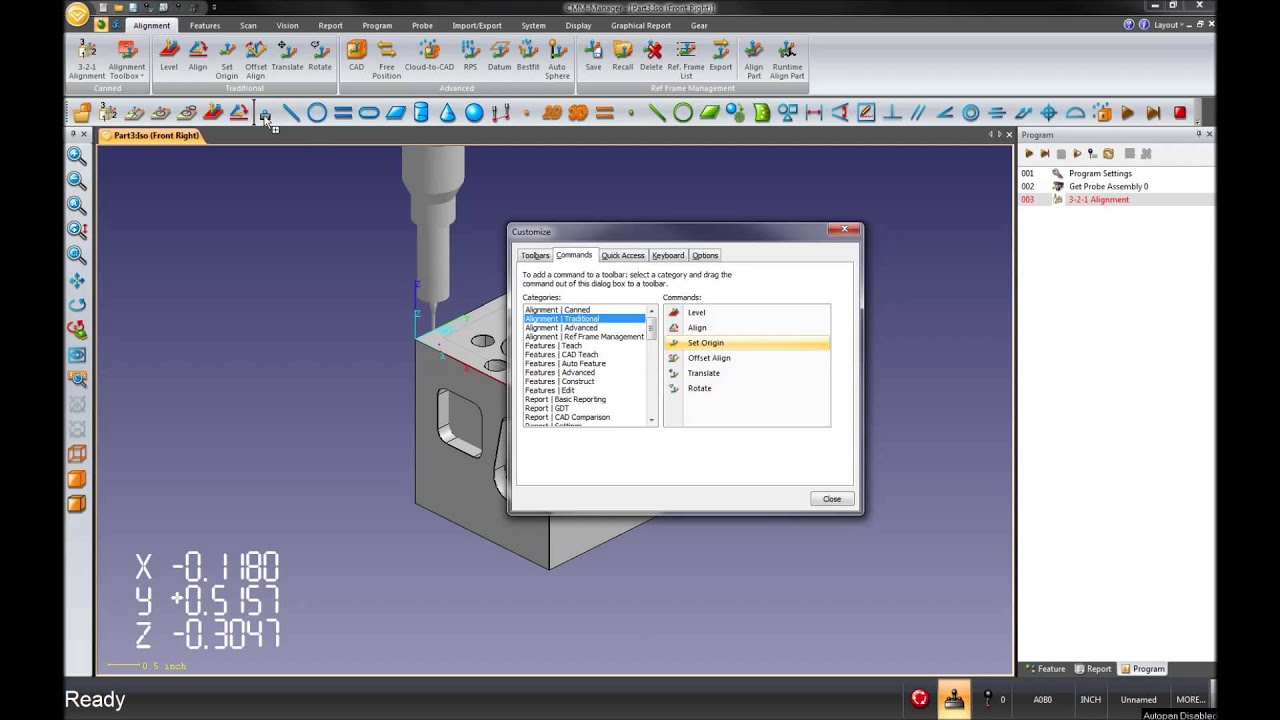The image size is (1280, 720).
Task: Switch to the Report panel tab
Action: pyautogui.click(x=1093, y=669)
